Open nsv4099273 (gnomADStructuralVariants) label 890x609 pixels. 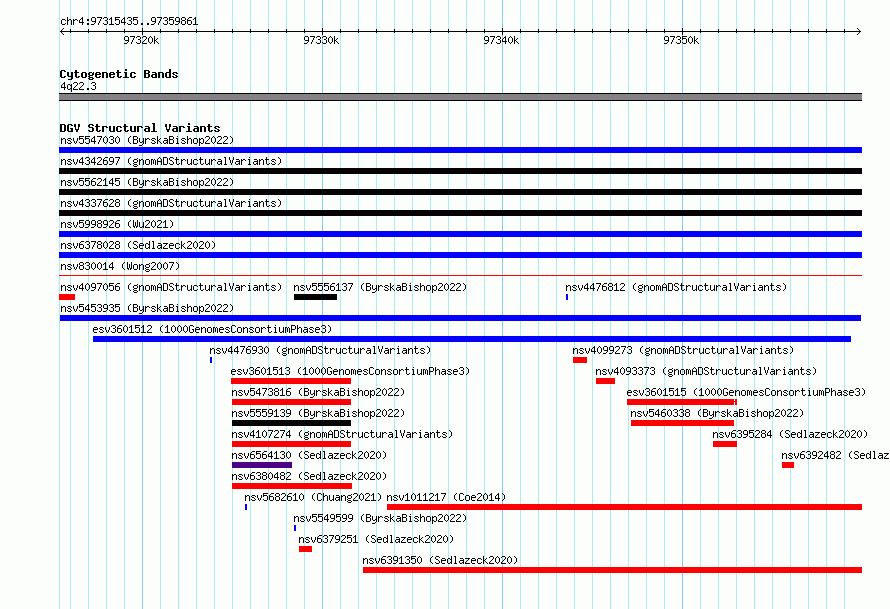(x=683, y=350)
